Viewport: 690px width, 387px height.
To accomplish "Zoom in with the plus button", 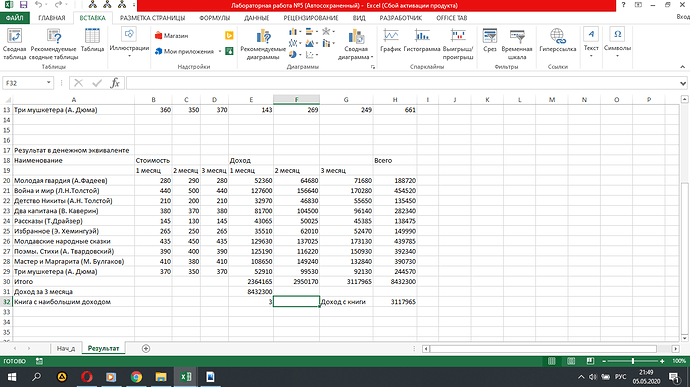I will pos(662,361).
